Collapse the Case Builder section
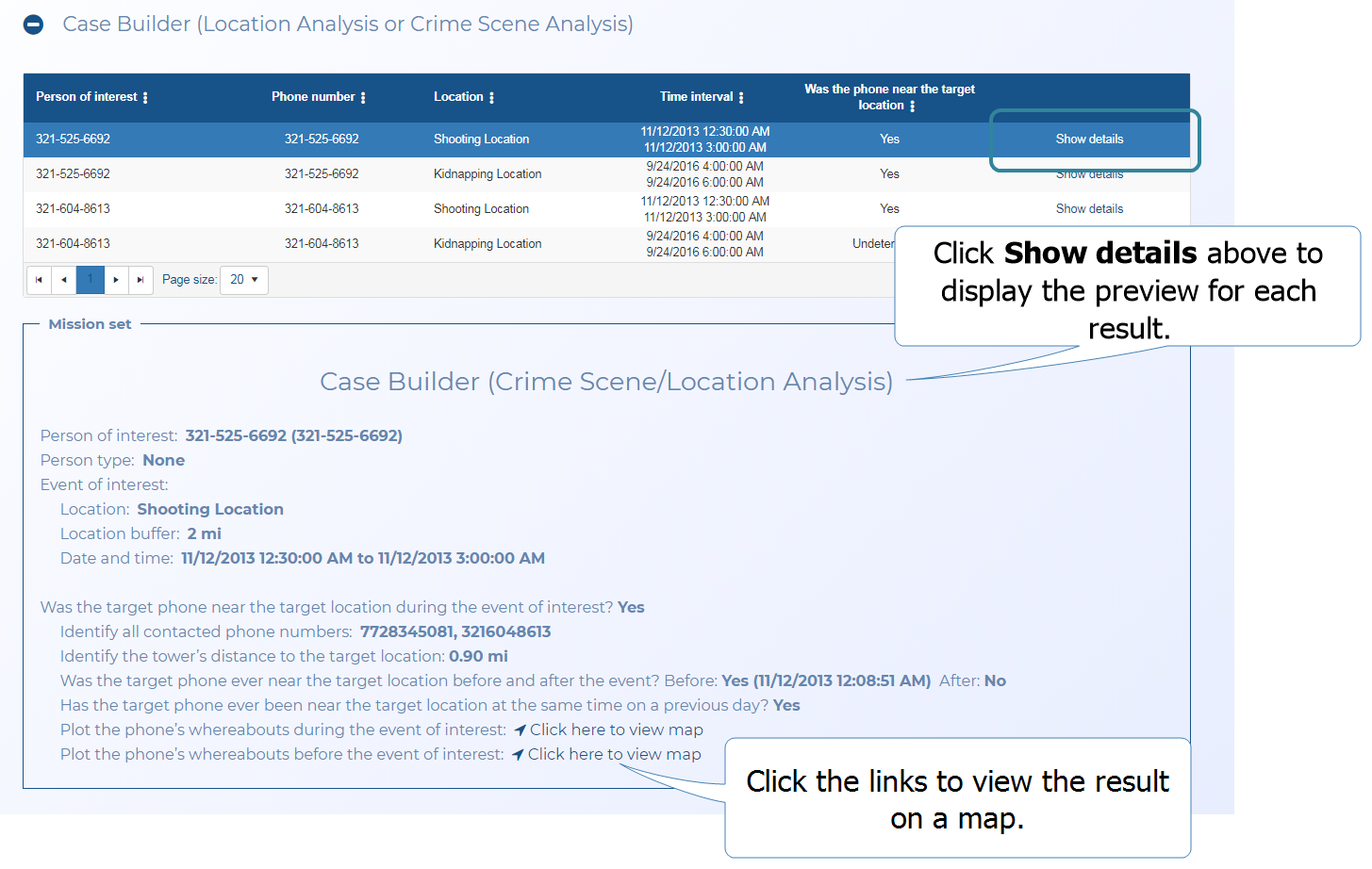This screenshot has width=1372, height=869. click(34, 25)
